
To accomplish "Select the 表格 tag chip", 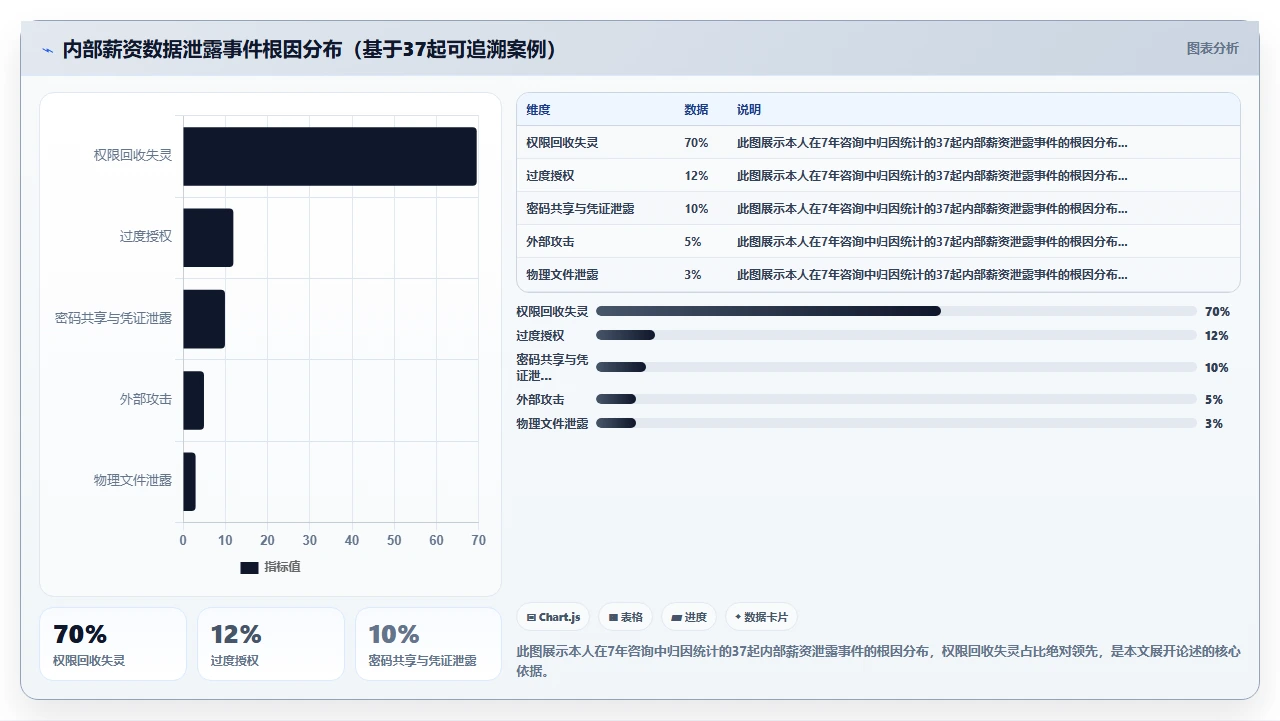I will click(x=626, y=617).
